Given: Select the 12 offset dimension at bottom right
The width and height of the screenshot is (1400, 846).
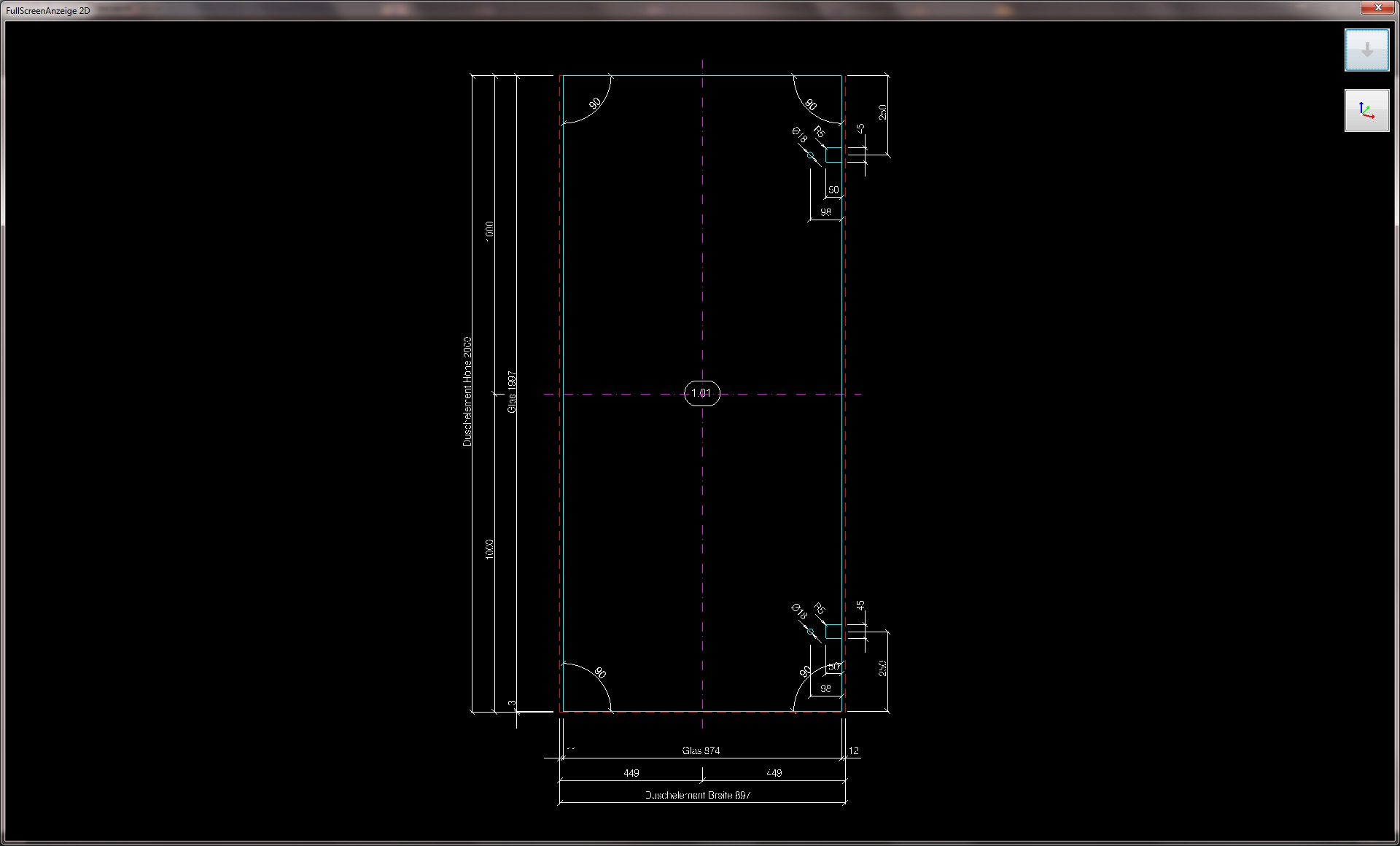Looking at the screenshot, I should (x=853, y=750).
